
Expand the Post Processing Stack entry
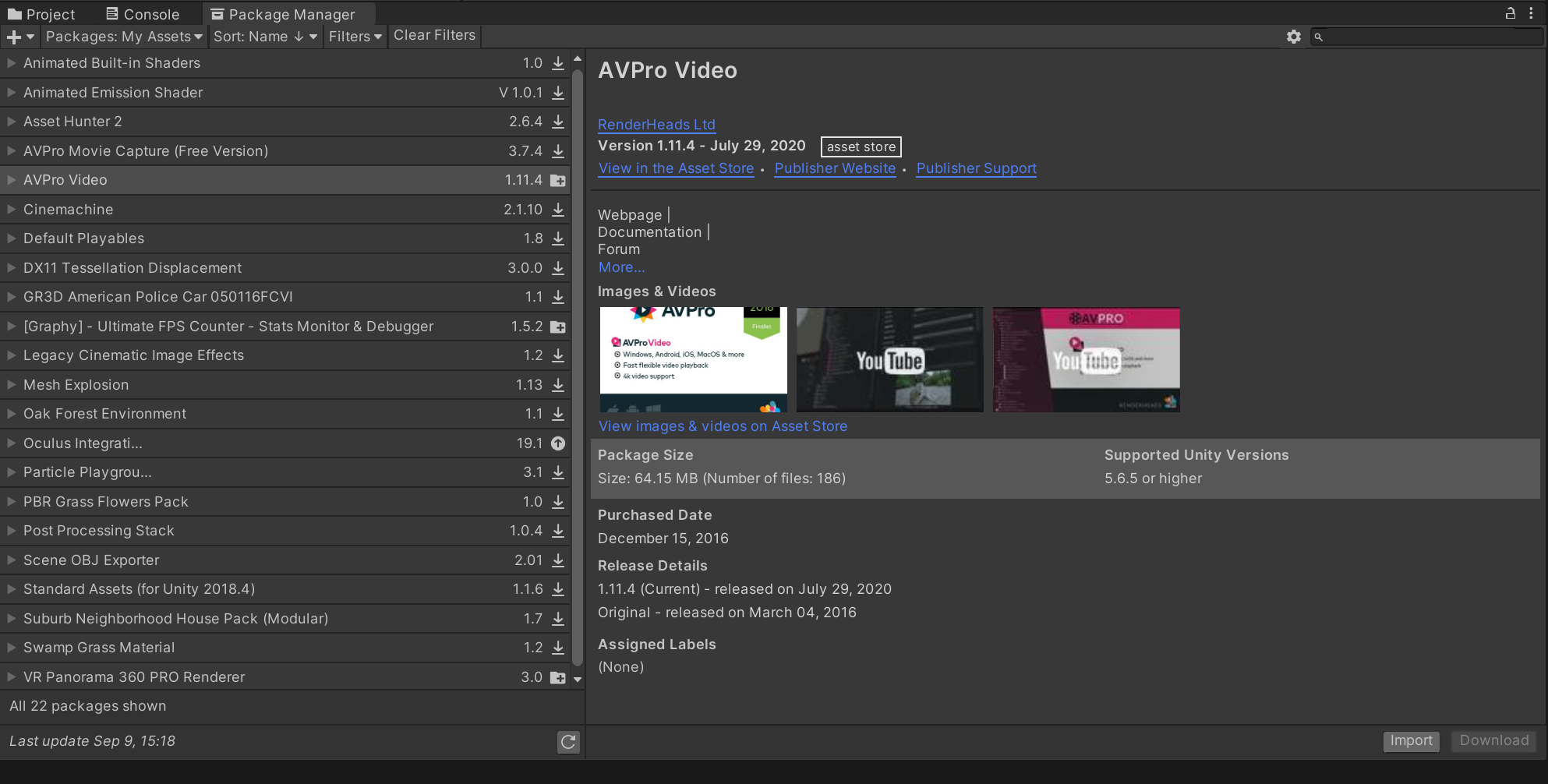click(12, 531)
